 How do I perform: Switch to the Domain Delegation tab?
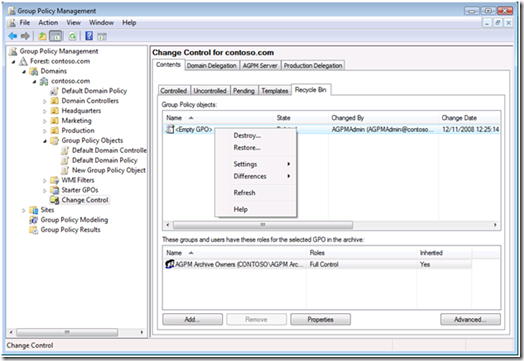point(212,66)
